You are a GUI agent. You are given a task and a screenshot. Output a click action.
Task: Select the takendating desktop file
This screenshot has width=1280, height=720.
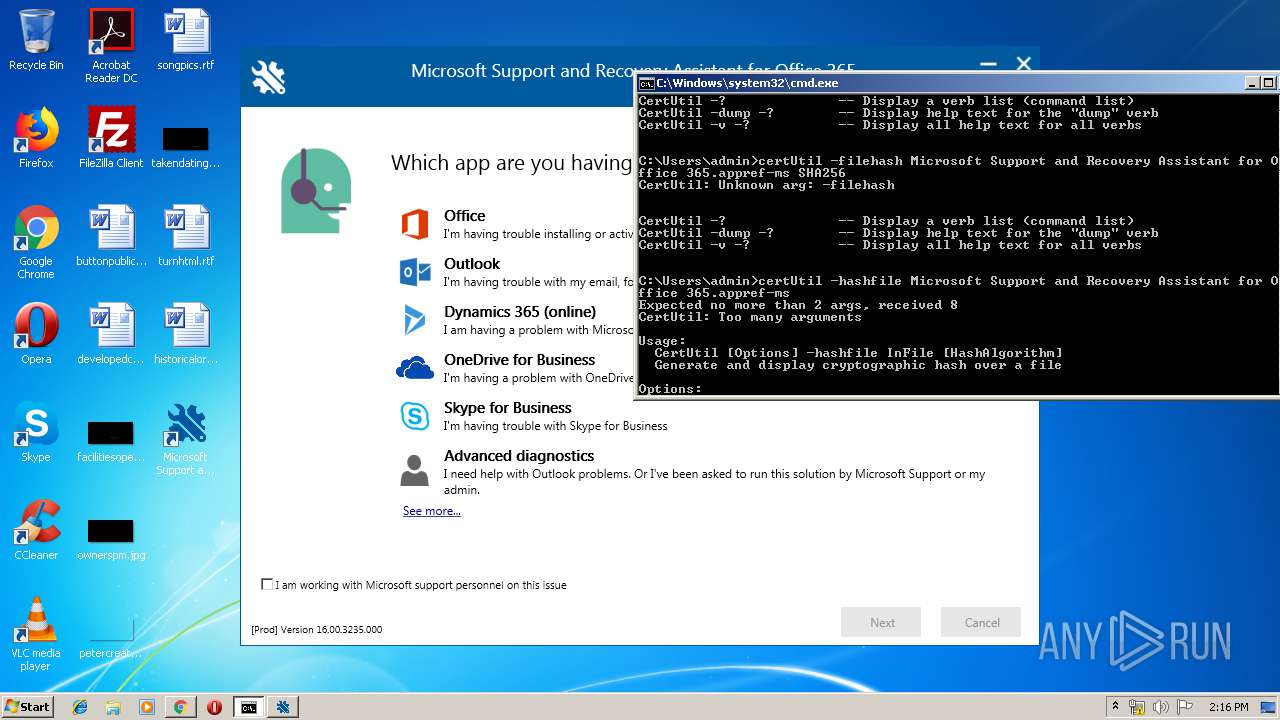pyautogui.click(x=186, y=146)
